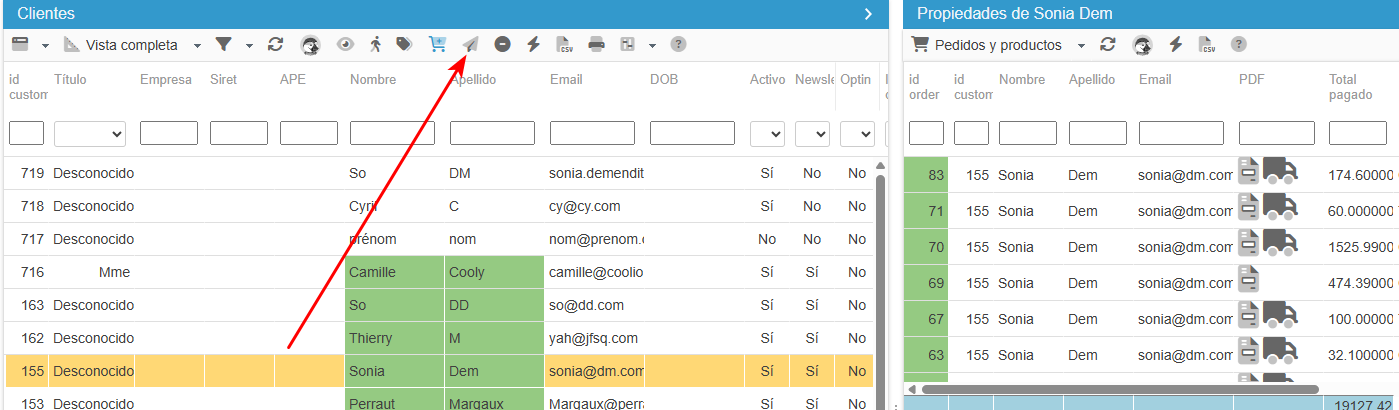Screen dimensions: 1399x410
Task: Click the eye icon in Clientes toolbar
Action: [345, 45]
